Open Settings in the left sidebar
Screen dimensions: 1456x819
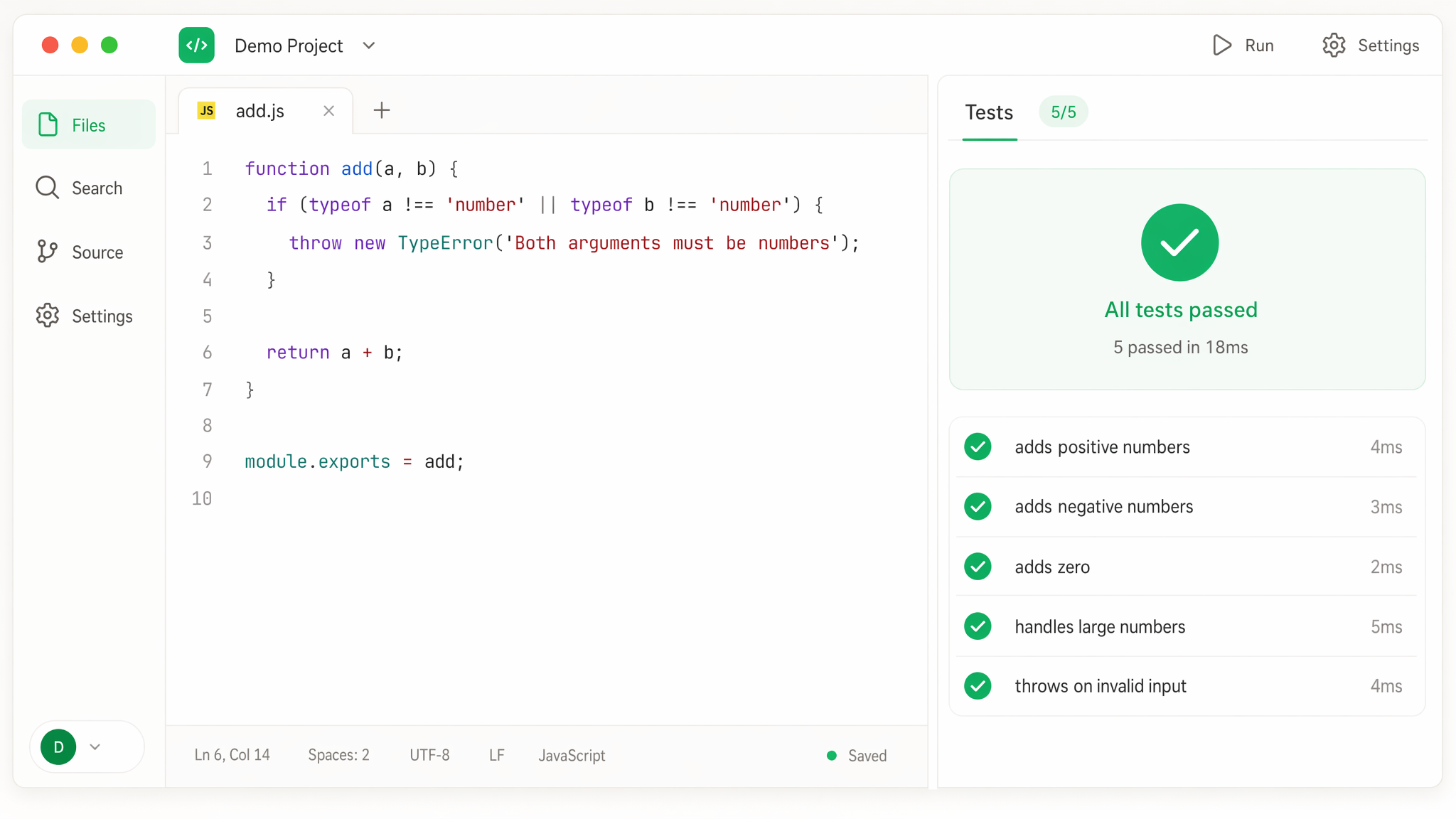(89, 316)
